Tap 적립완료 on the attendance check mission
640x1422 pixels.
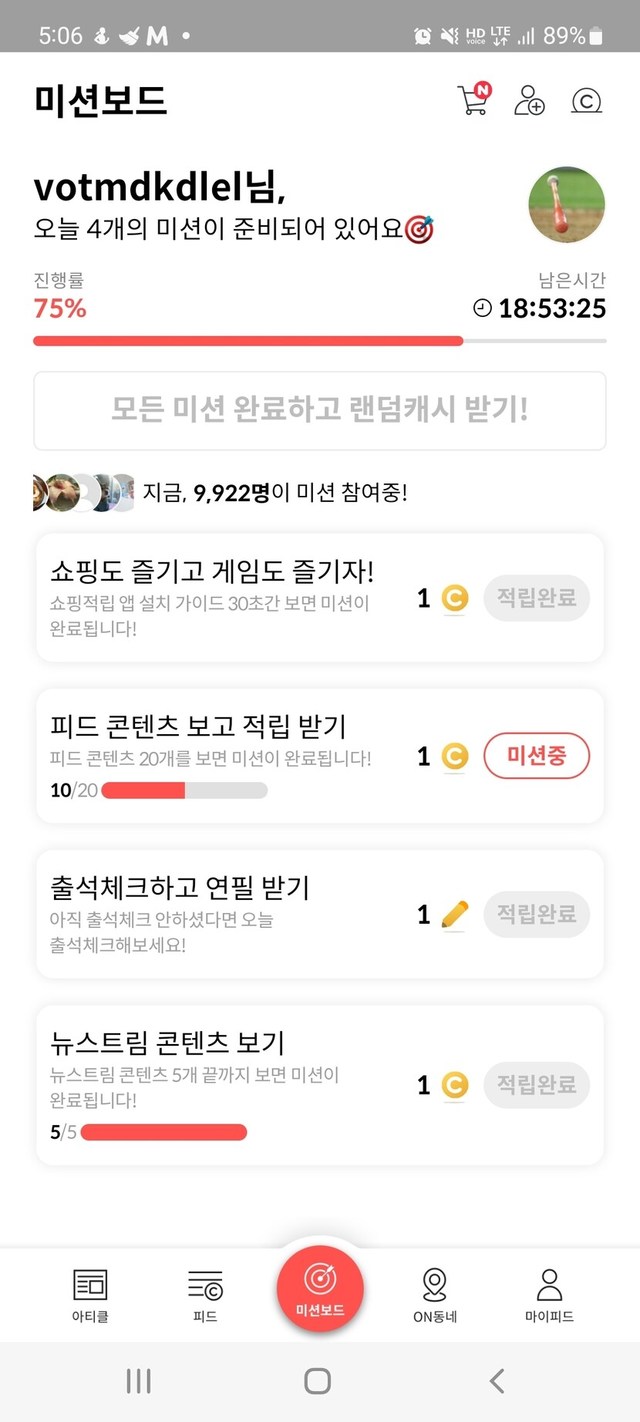coord(537,914)
